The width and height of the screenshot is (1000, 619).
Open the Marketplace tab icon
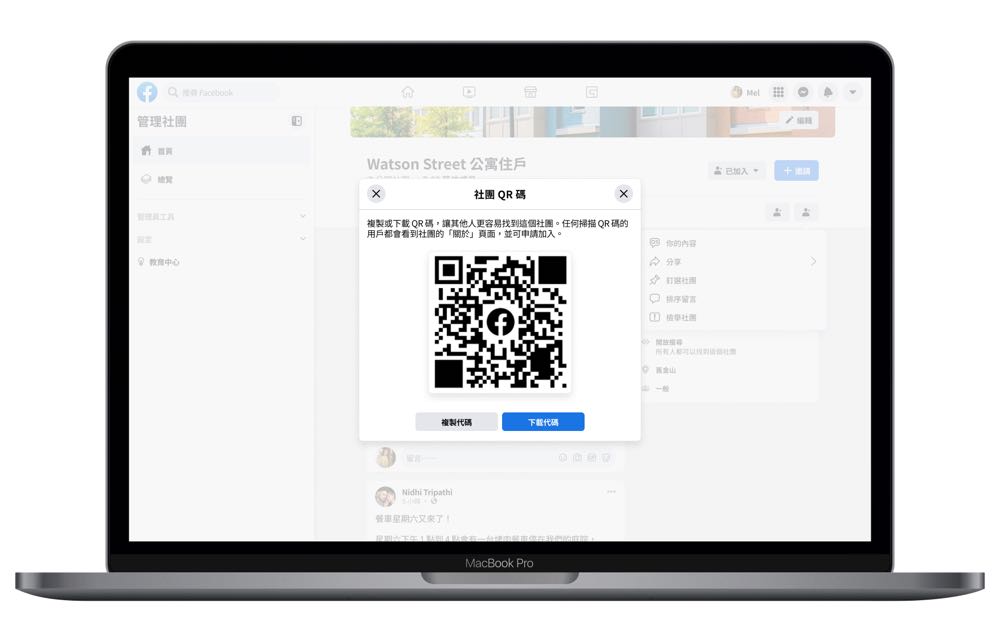tap(531, 92)
